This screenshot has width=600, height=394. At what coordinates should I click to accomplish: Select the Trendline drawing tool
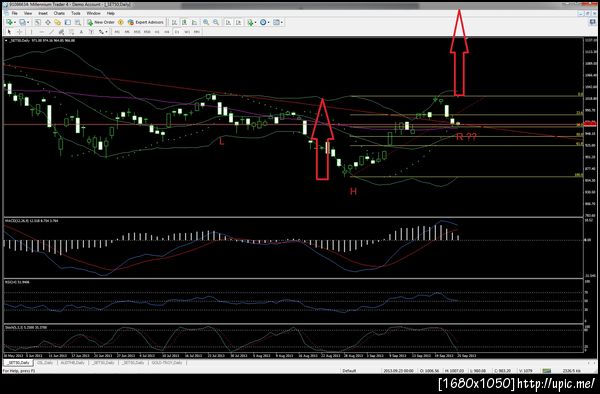coord(51,32)
